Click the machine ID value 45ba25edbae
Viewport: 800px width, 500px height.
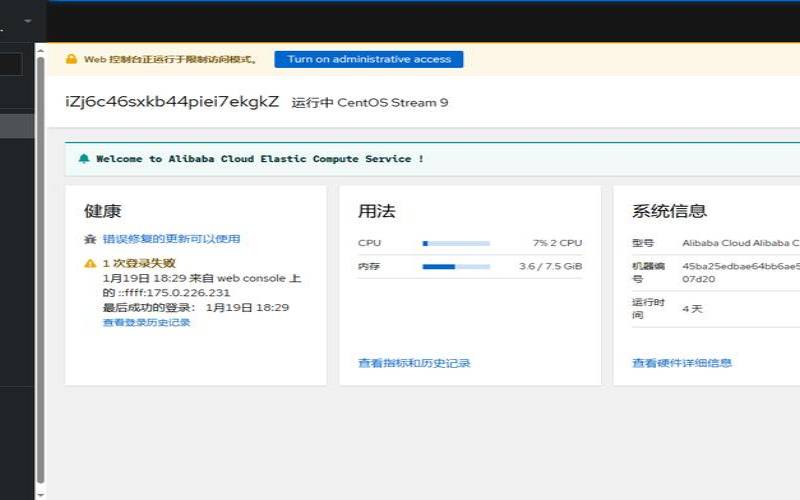pyautogui.click(x=741, y=272)
